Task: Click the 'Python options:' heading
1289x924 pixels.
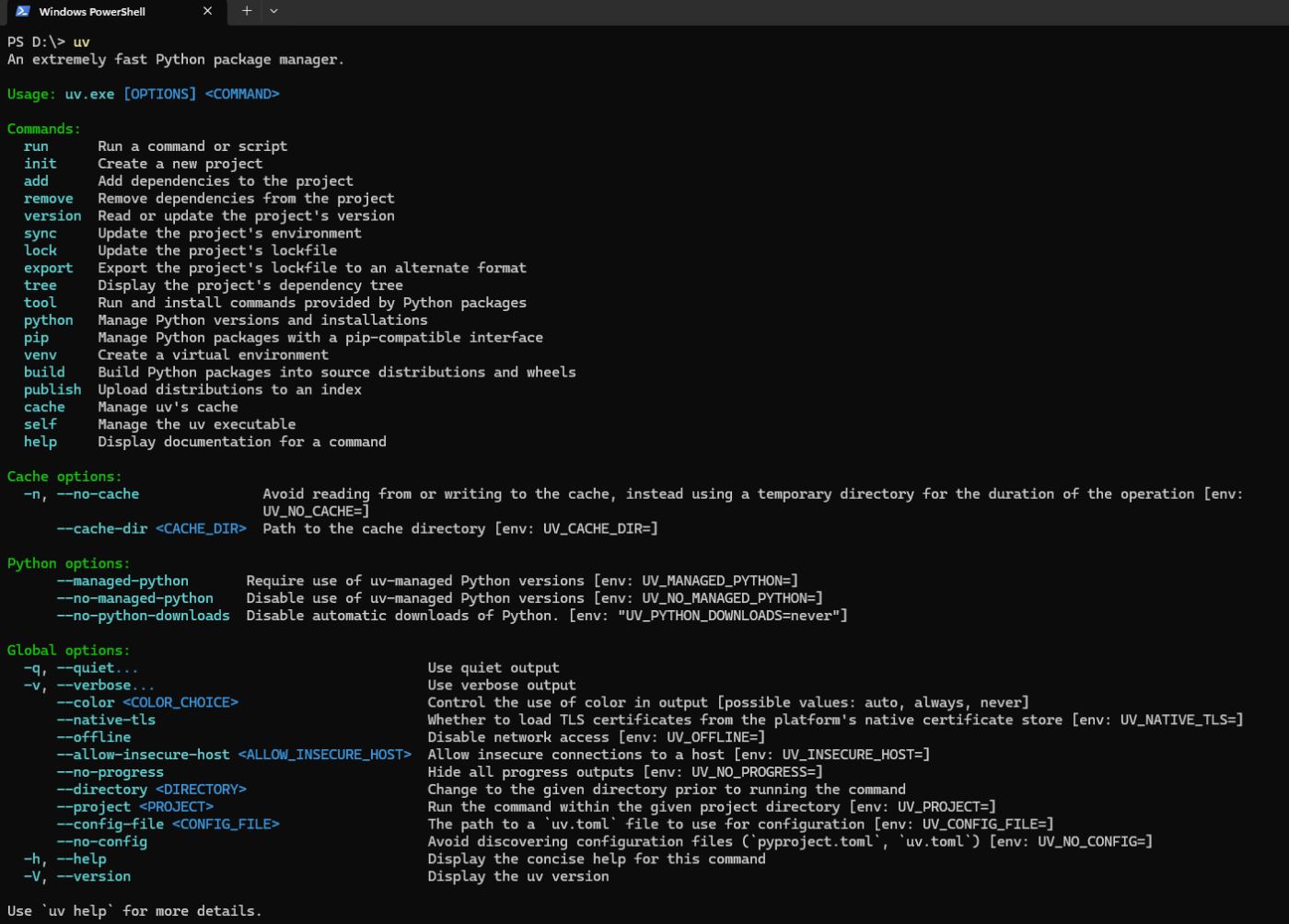Action: click(x=69, y=564)
